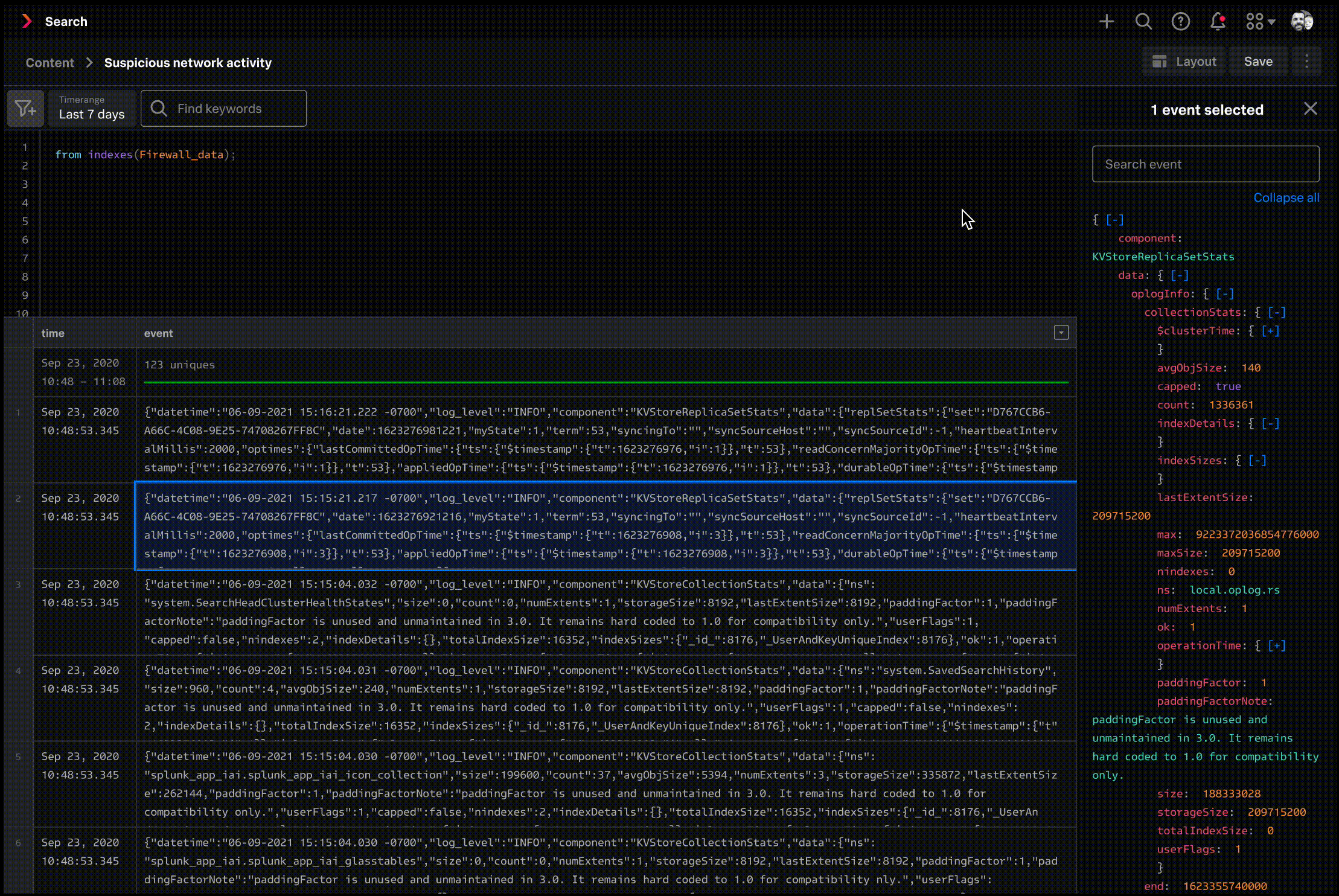Expand the $clusterTime node
The image size is (1339, 896).
tap(1270, 331)
